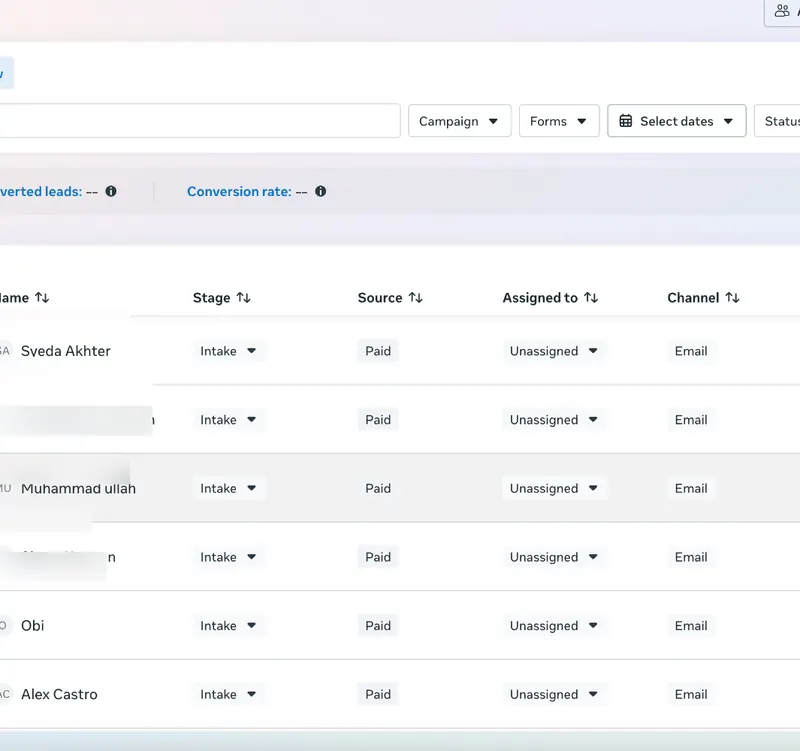Image resolution: width=800 pixels, height=751 pixels.
Task: Click the people icon button at top
Action: [782, 11]
